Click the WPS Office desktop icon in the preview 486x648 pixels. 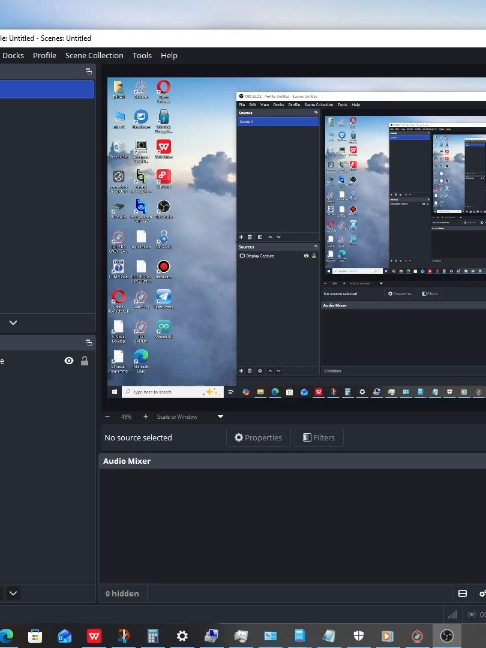[164, 147]
